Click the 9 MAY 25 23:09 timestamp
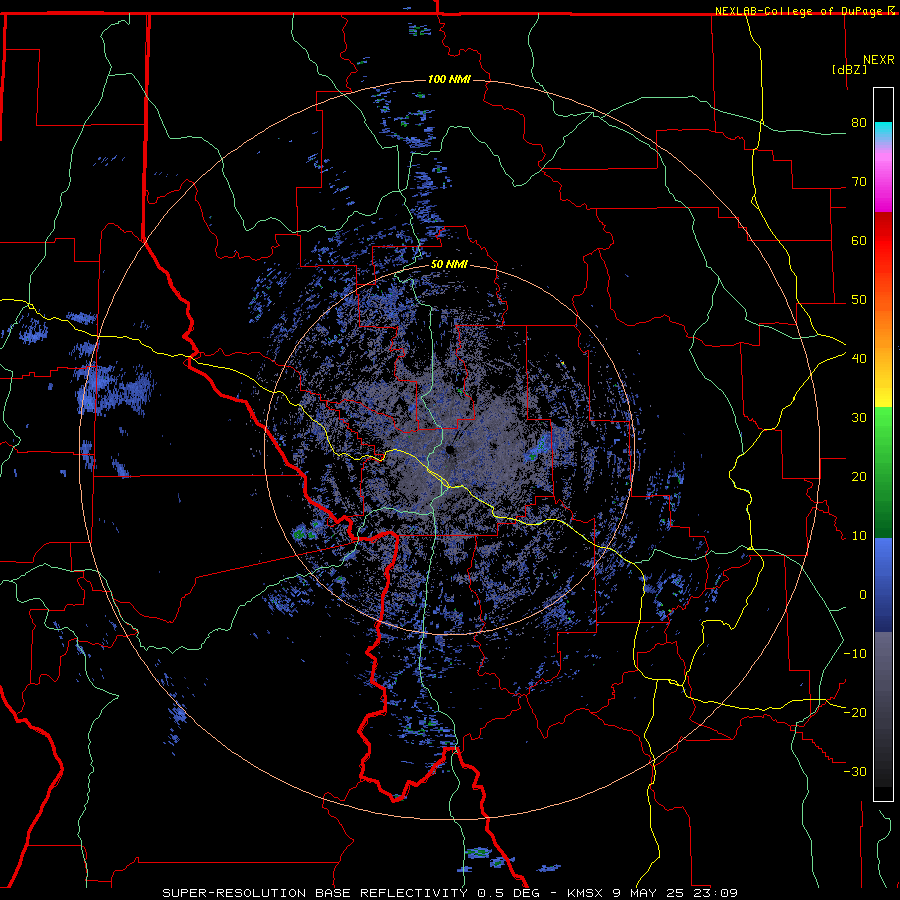This screenshot has width=900, height=900. [x=674, y=893]
